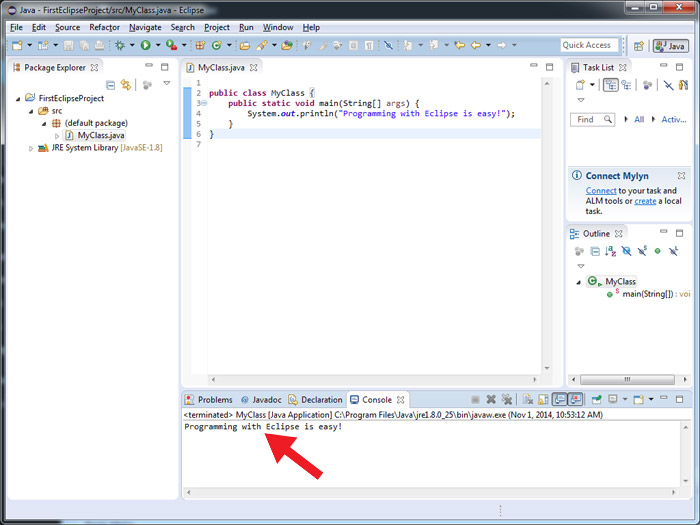
Task: Click the Display Selected Console monitor icon
Action: (613, 399)
